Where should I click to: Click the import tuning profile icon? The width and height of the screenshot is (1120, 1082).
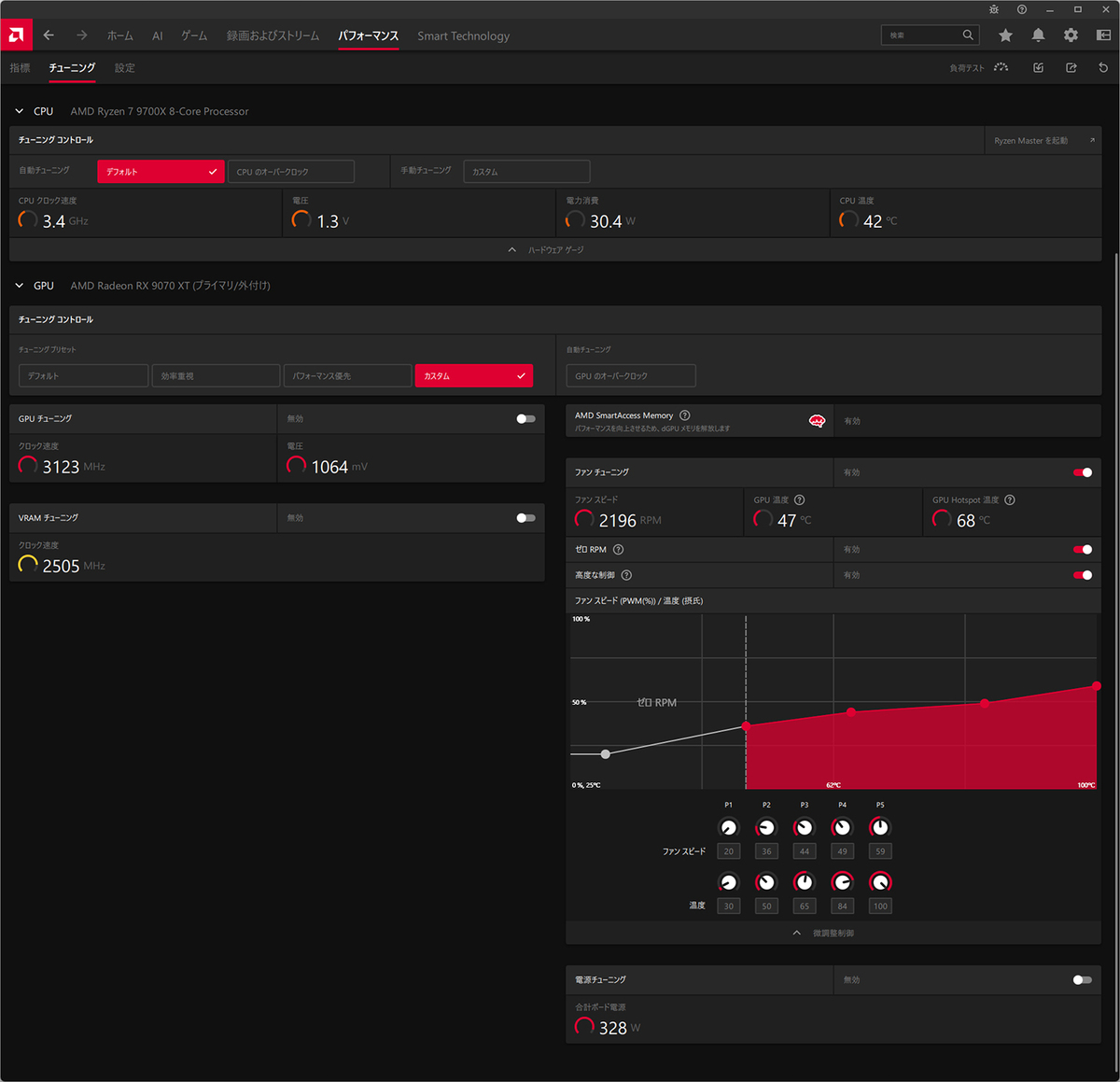pyautogui.click(x=1038, y=67)
